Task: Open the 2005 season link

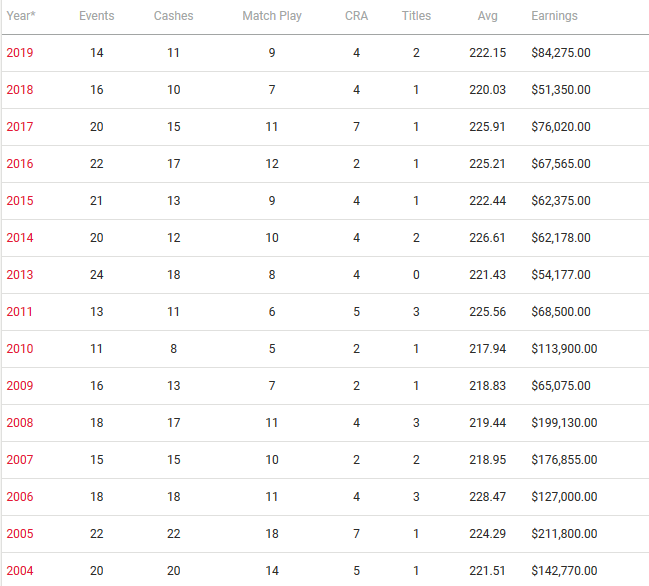Action: [x=20, y=534]
